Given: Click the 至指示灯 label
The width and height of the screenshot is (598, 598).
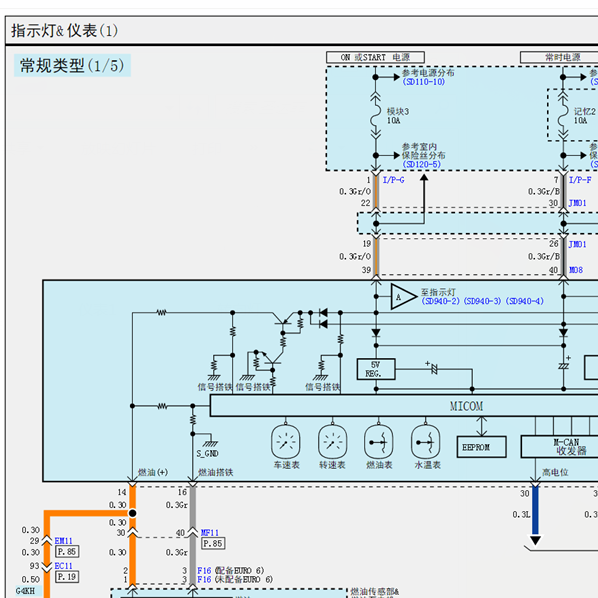Looking at the screenshot, I should point(438,292).
